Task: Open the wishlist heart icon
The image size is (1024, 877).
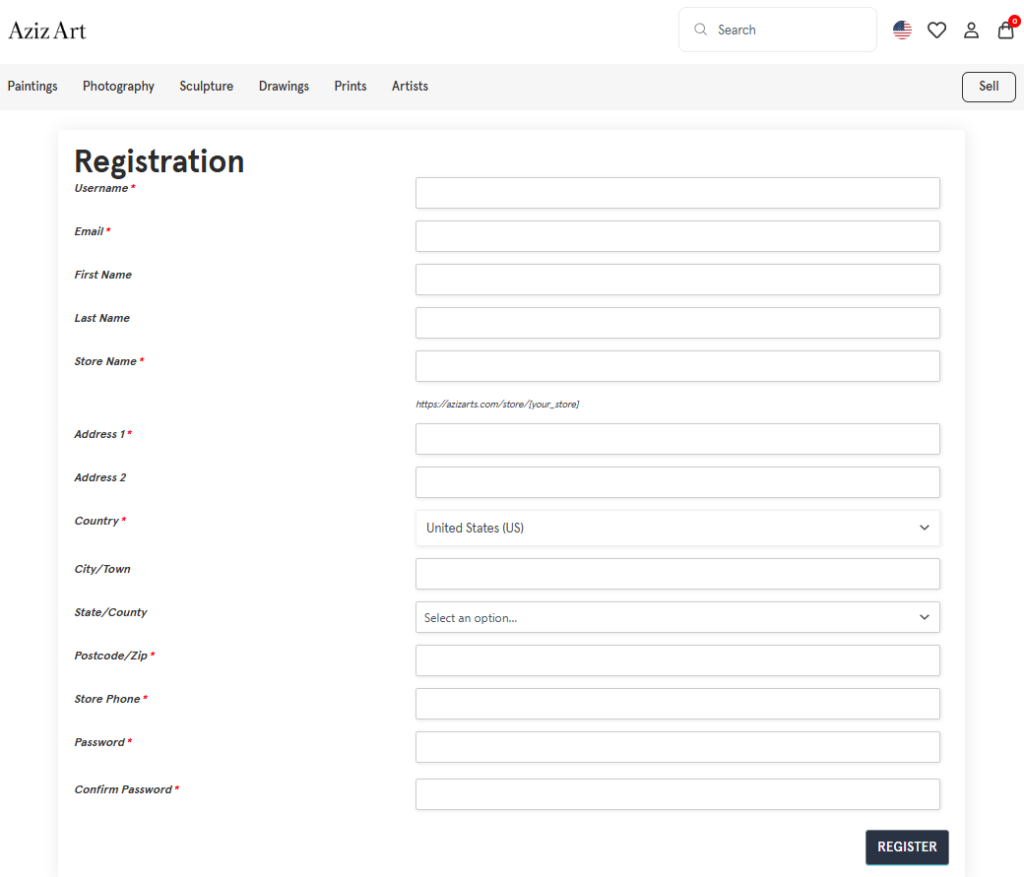Action: (936, 30)
